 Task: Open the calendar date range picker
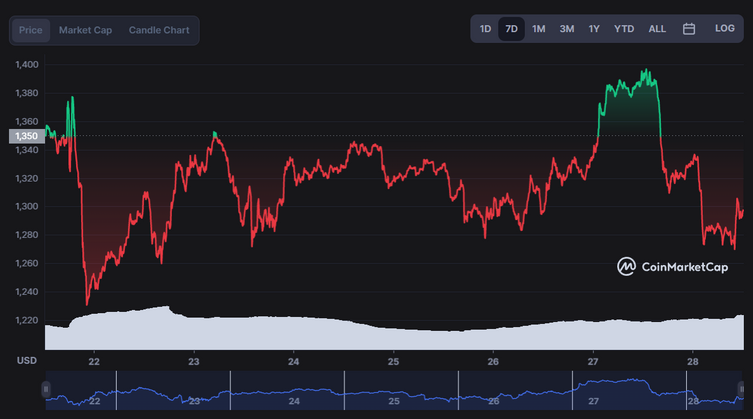click(x=689, y=29)
